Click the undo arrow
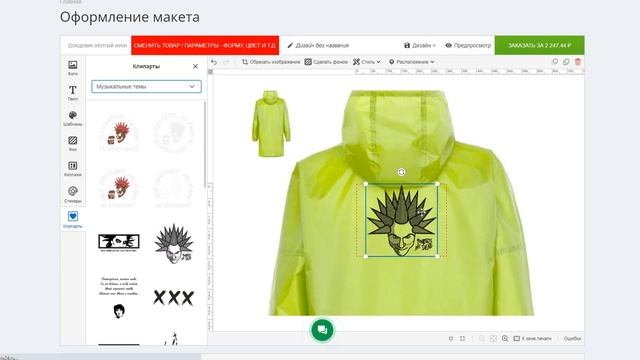This screenshot has width=640, height=360. 214,62
